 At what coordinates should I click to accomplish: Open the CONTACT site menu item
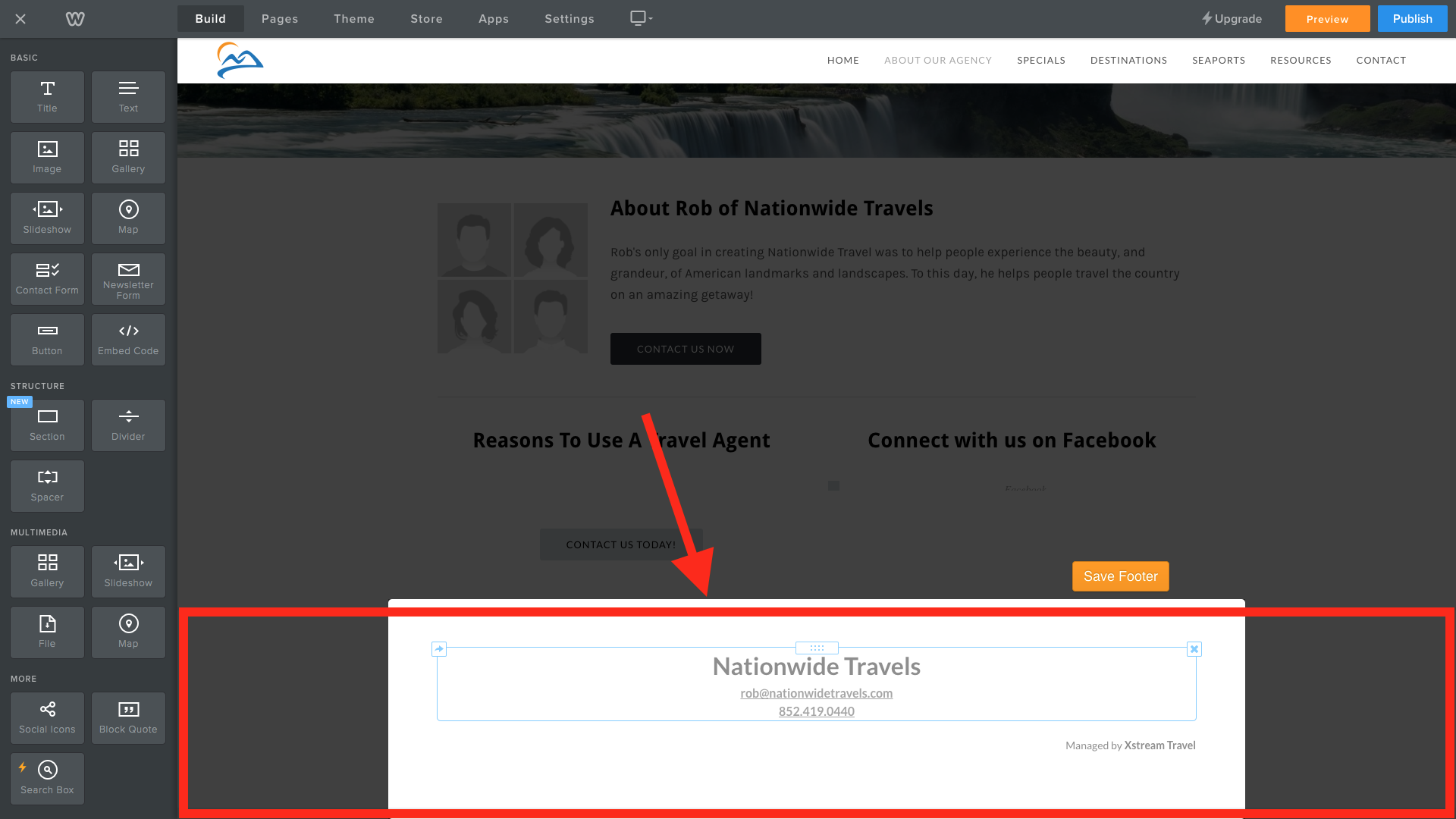(x=1382, y=61)
